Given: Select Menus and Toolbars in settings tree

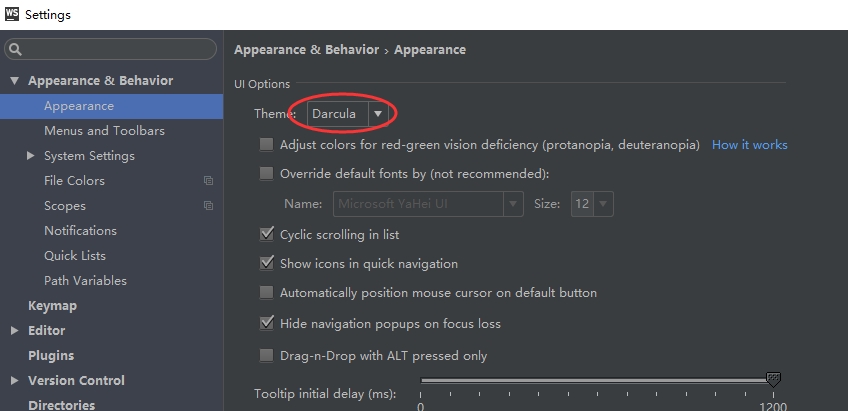Looking at the screenshot, I should [104, 131].
